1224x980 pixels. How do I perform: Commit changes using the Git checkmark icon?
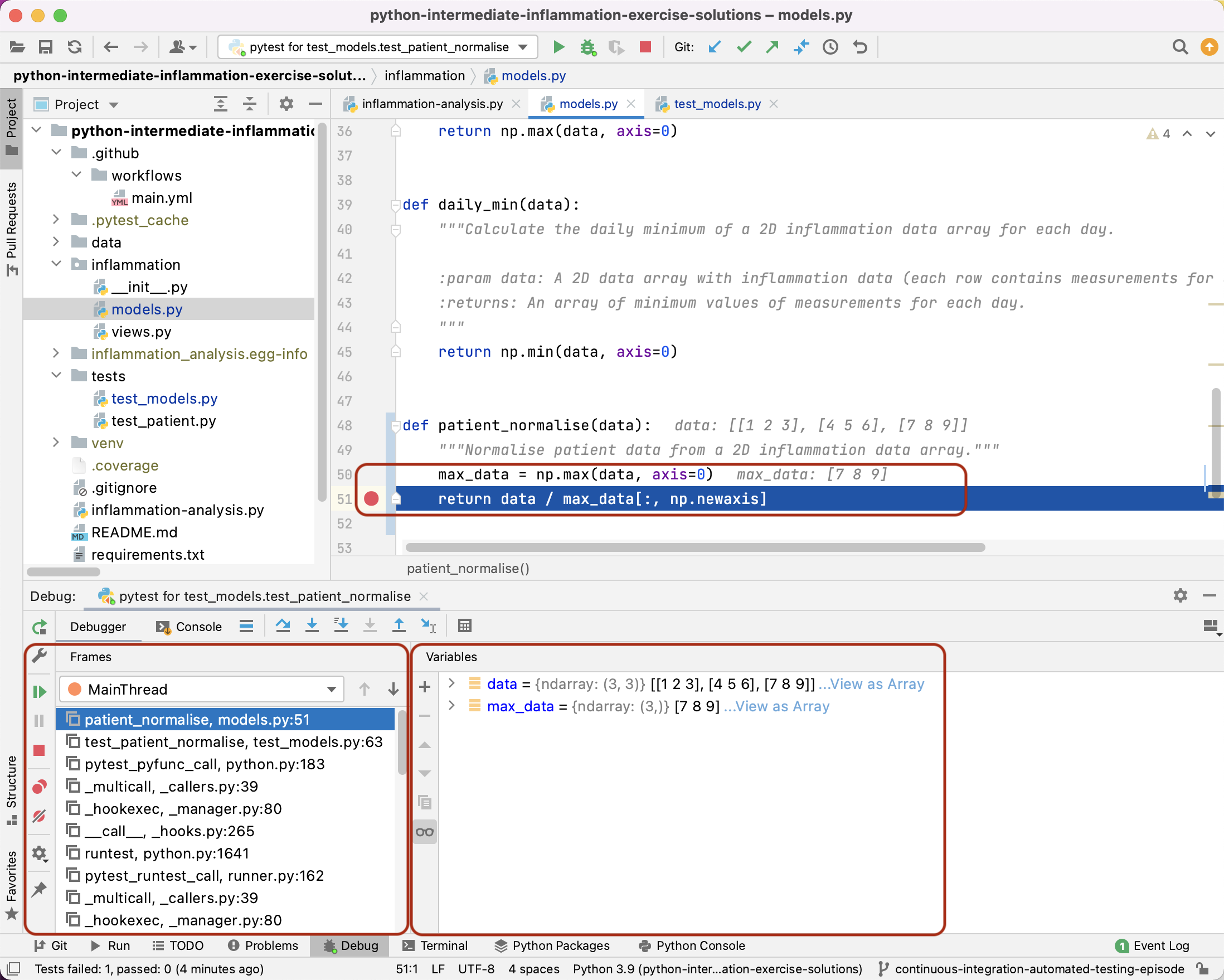point(743,47)
